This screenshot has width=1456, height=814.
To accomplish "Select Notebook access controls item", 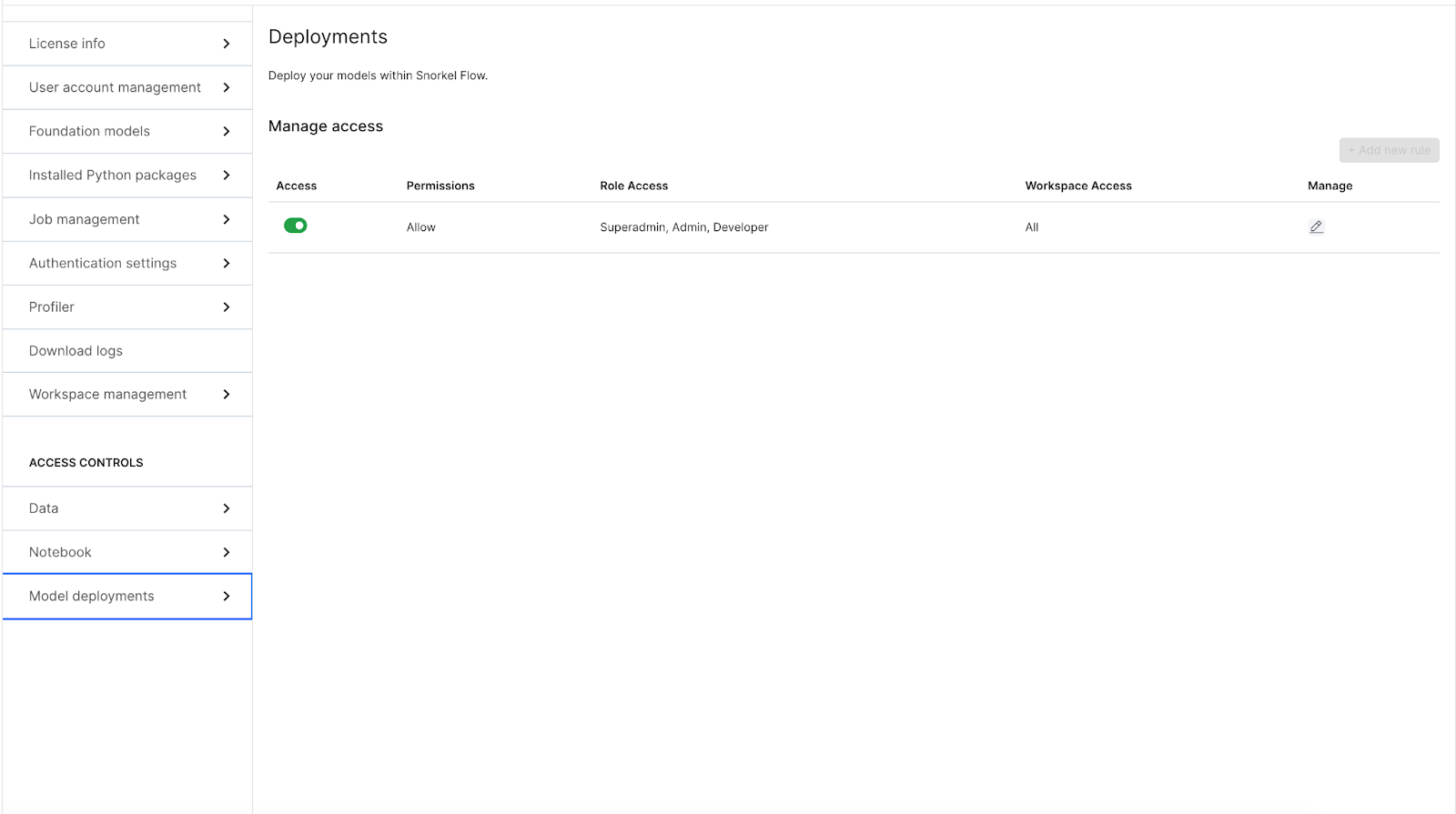I will [127, 552].
